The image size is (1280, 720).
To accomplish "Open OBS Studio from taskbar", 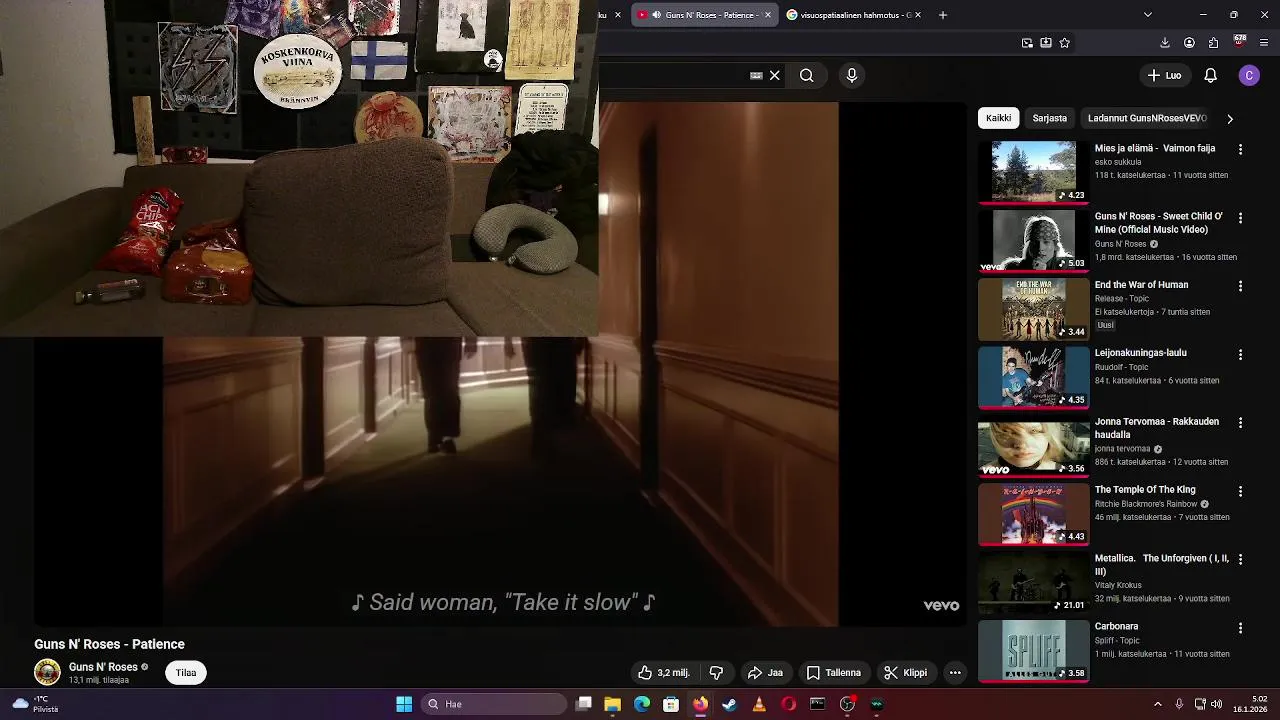I will 847,704.
